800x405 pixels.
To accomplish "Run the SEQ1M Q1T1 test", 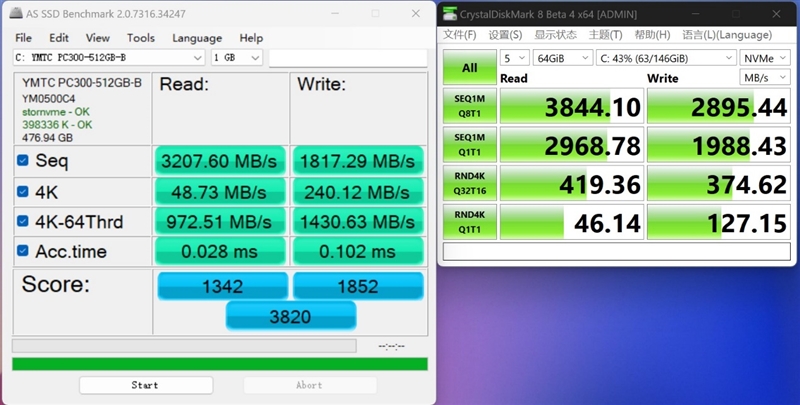I will [469, 145].
